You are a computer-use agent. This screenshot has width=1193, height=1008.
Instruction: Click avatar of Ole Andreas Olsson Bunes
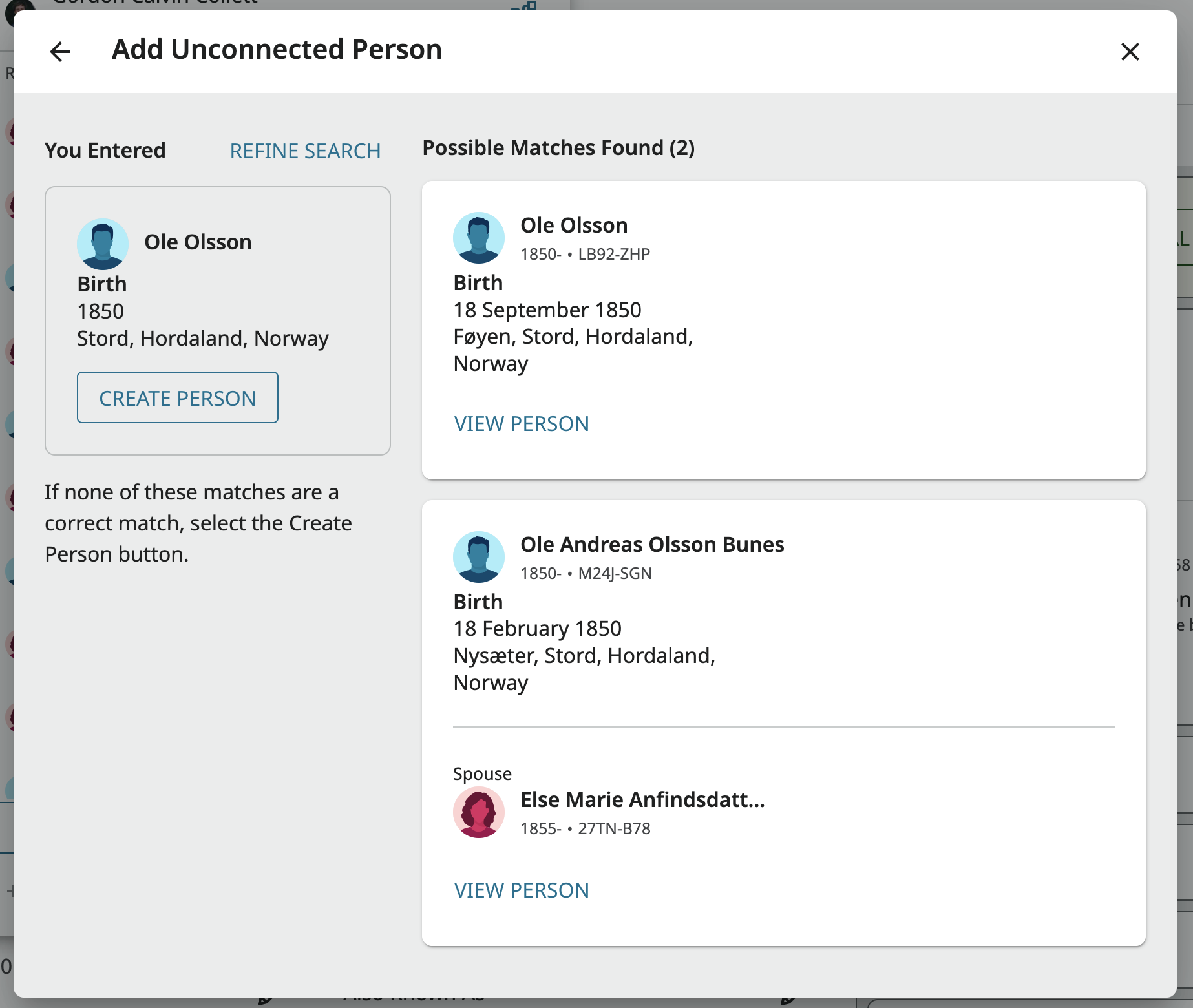(479, 557)
